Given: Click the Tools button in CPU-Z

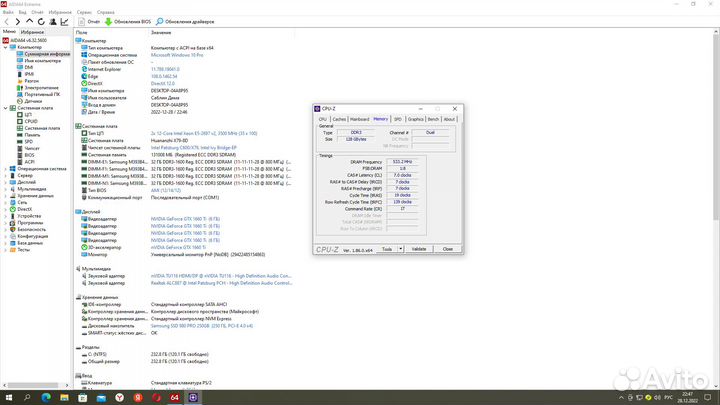Looking at the screenshot, I should pos(387,249).
